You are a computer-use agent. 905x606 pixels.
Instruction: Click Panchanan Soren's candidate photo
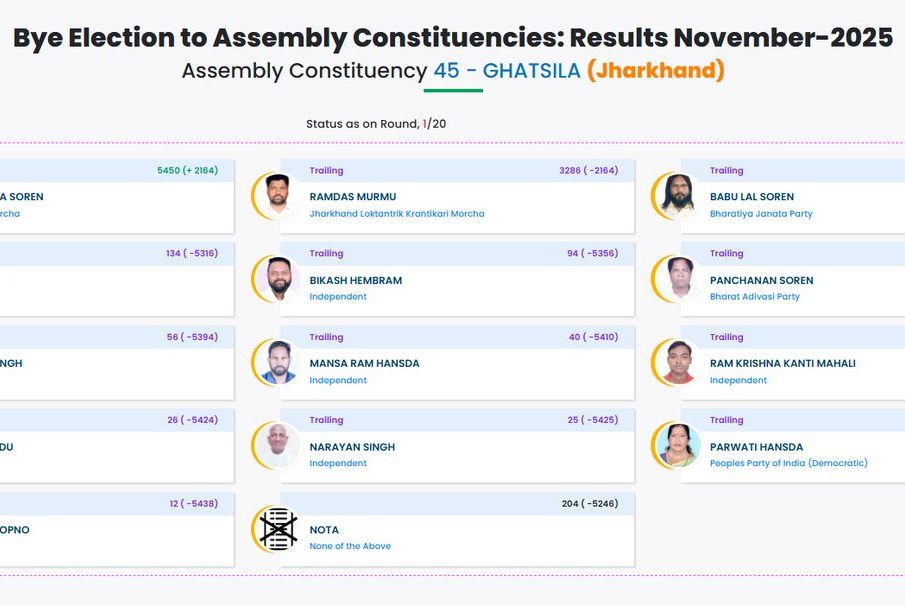click(x=677, y=279)
